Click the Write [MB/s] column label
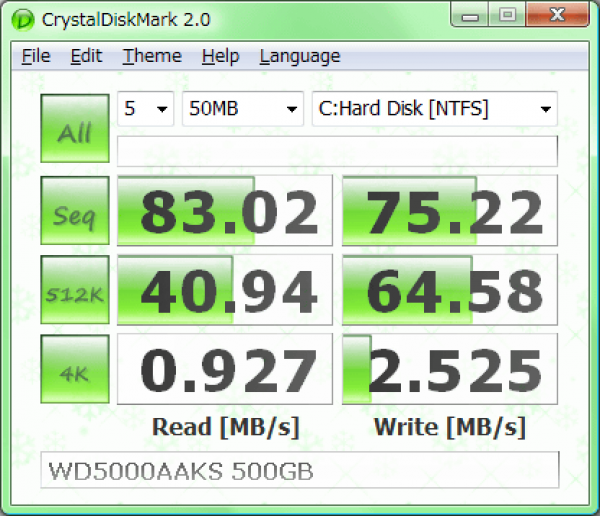The height and width of the screenshot is (516, 600). [x=450, y=427]
